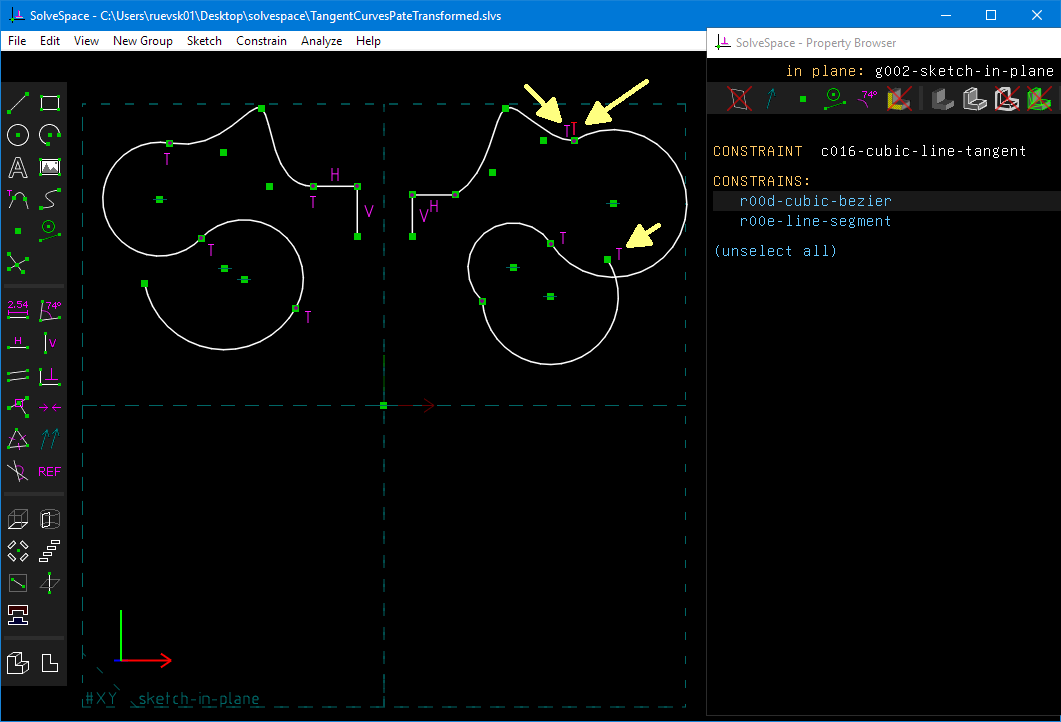Select the Tangent Arc at Point tool

(18, 198)
